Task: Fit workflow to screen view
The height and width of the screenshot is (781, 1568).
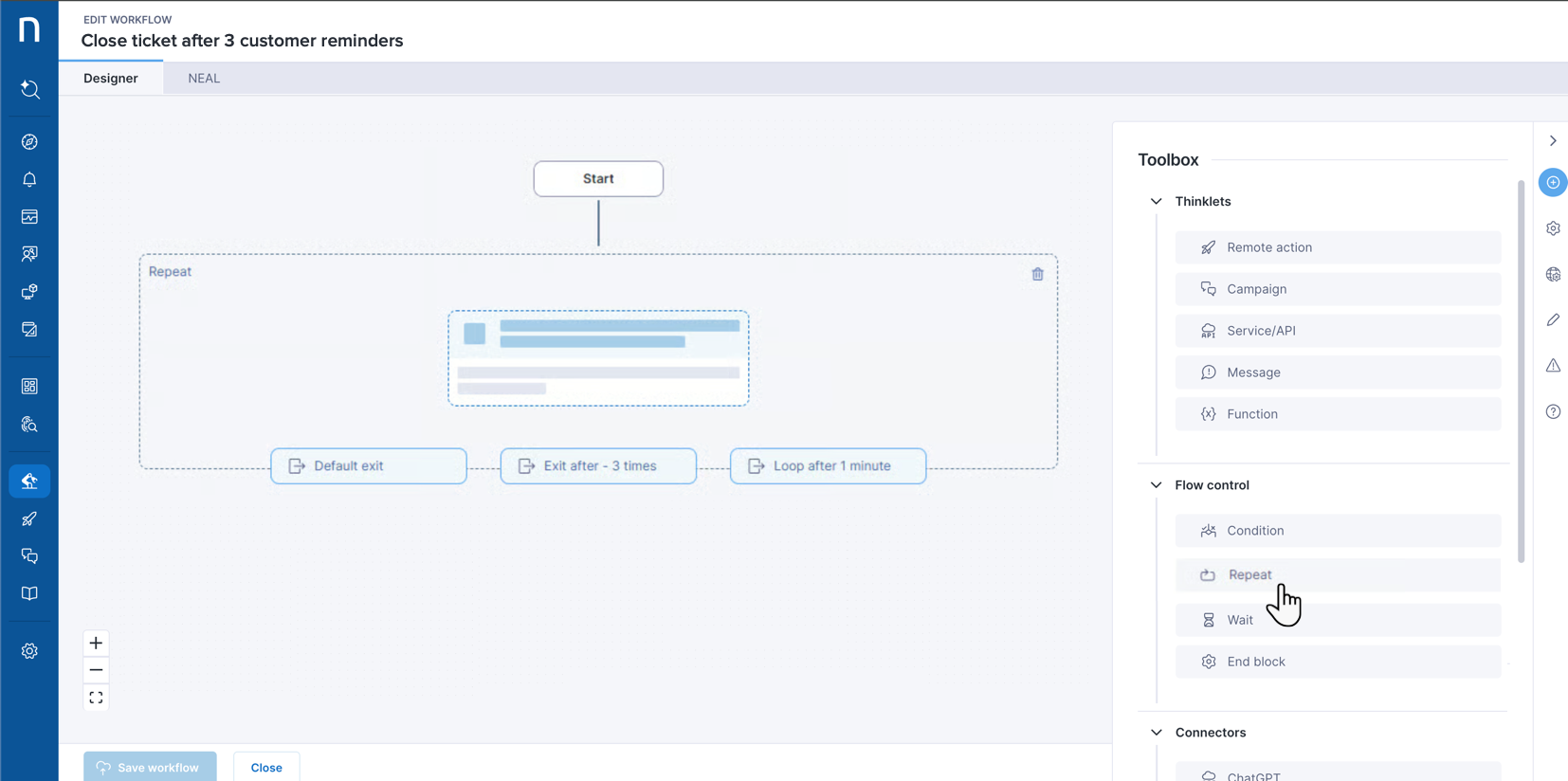Action: click(96, 698)
